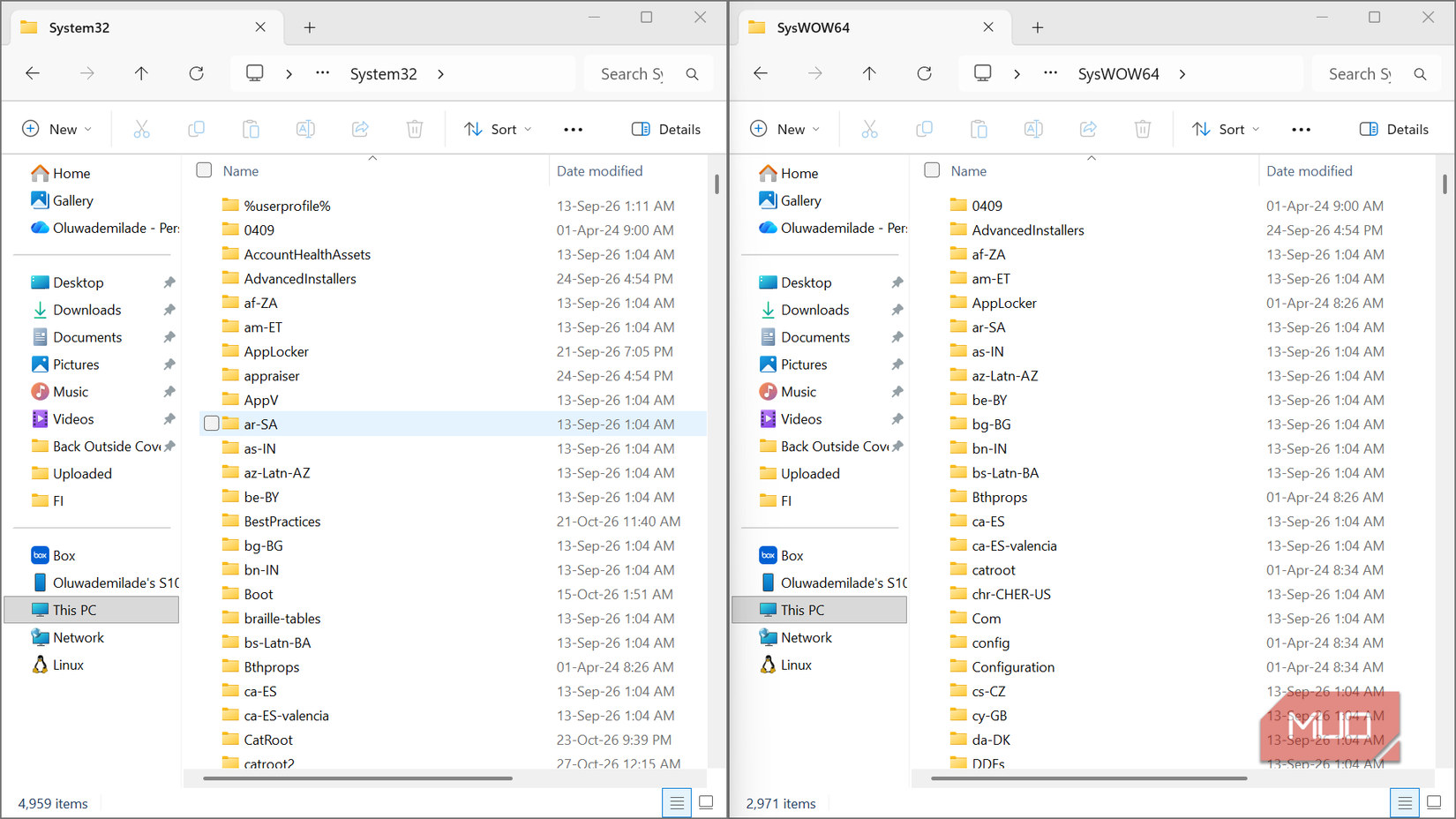Expand chevron after System32 in address bar
The image size is (1456, 819).
[x=440, y=74]
